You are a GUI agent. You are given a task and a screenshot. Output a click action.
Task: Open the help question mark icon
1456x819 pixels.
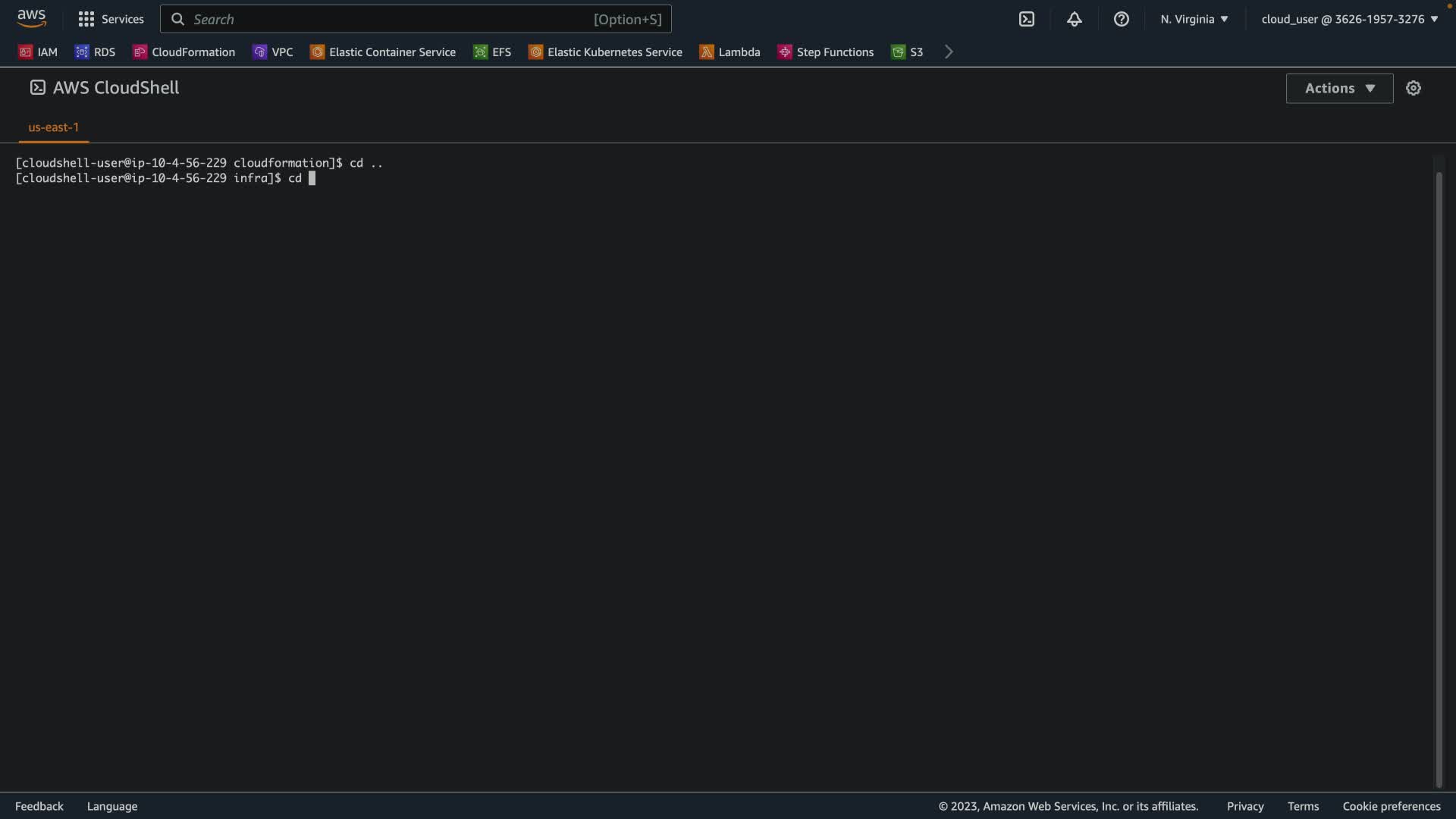pyautogui.click(x=1121, y=19)
